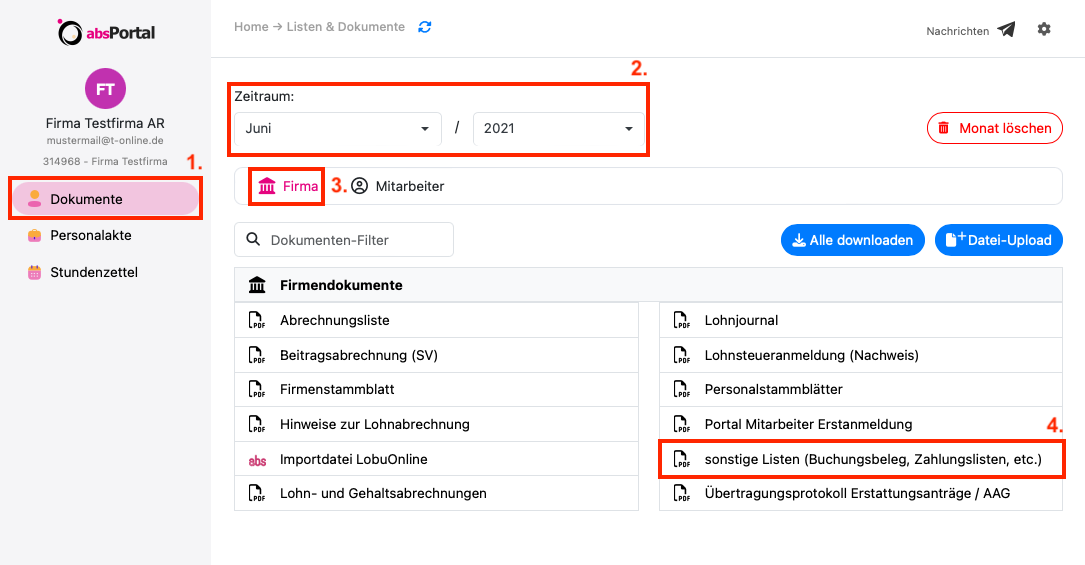Click PDF icon next to Lohnjournal
The image size is (1085, 565).
pyautogui.click(x=682, y=321)
